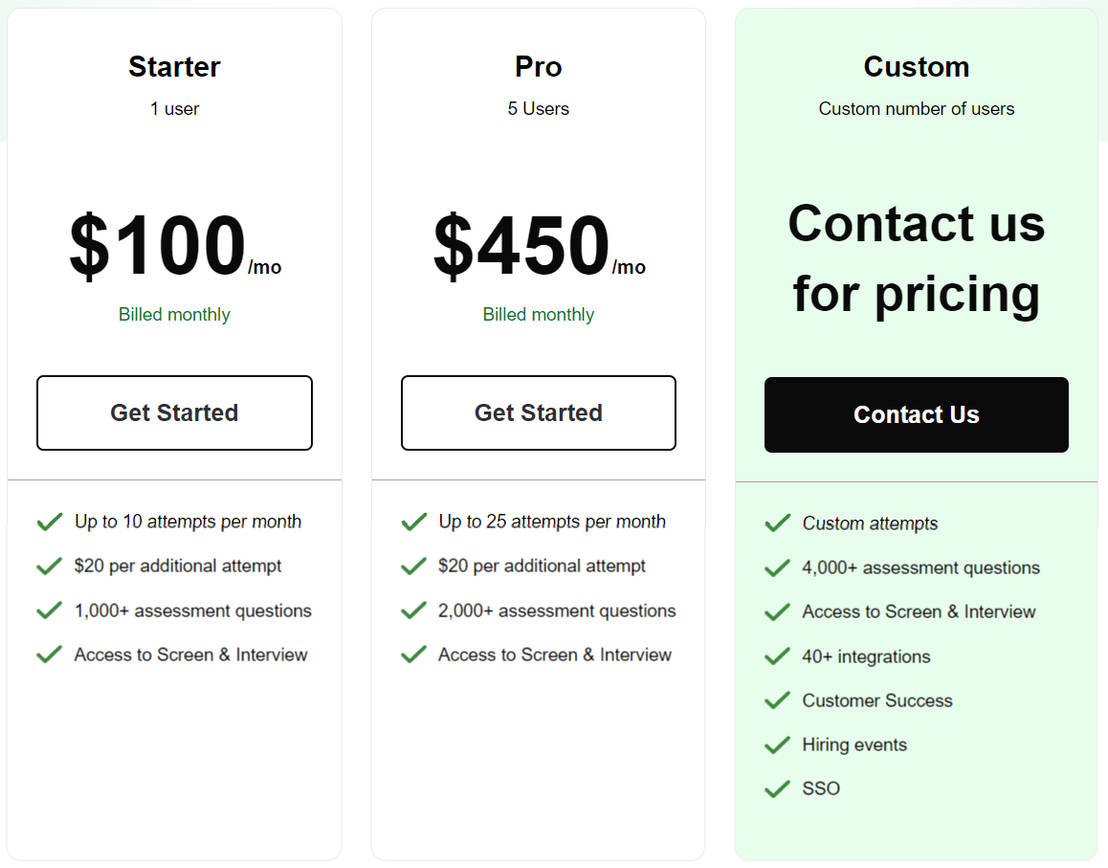Click the '$450 /mo' price label
The image size is (1108, 868).
[x=538, y=248]
